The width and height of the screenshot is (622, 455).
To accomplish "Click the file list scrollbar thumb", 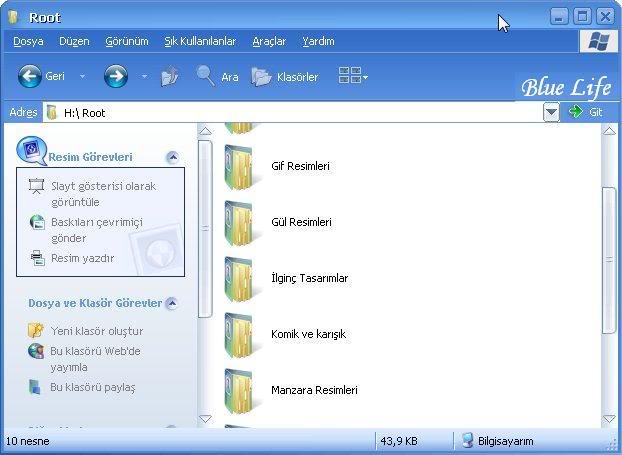I will [609, 260].
